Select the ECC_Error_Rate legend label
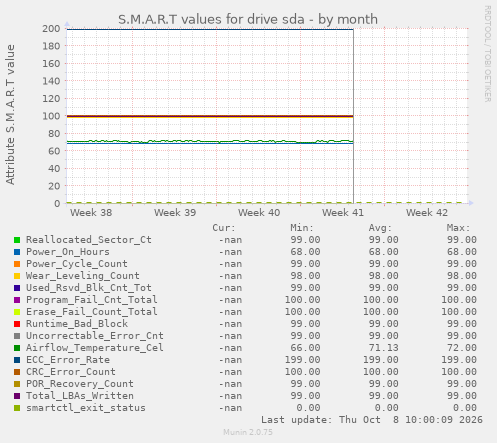 (x=68, y=360)
